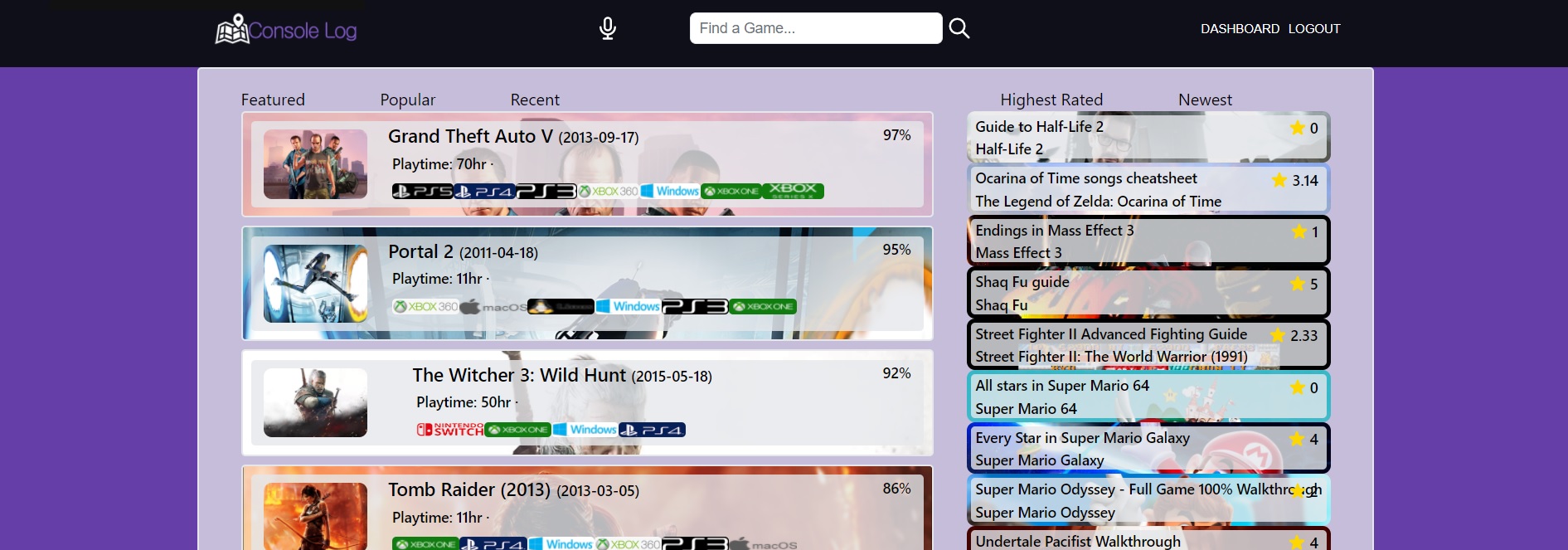Open All stars in Super Mario 64 guide
Screen dimensions: 1568x550
(x=1148, y=397)
